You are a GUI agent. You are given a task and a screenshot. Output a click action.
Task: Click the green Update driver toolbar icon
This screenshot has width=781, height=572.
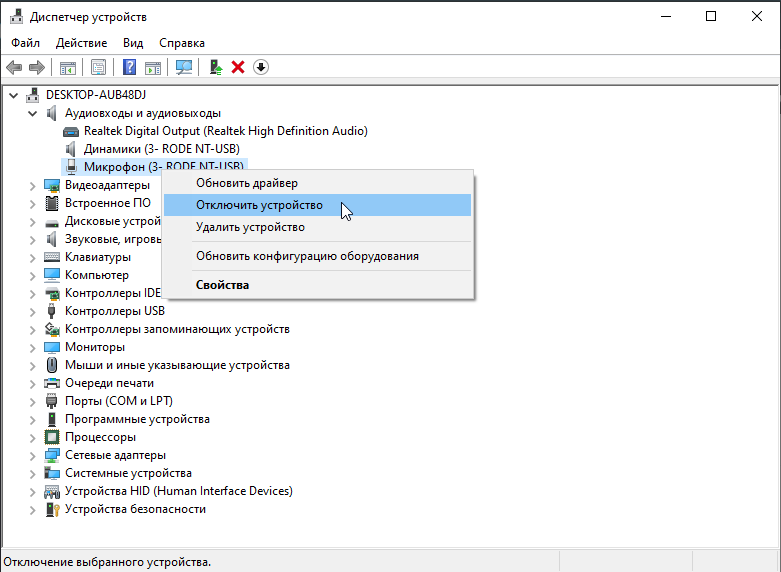(215, 67)
